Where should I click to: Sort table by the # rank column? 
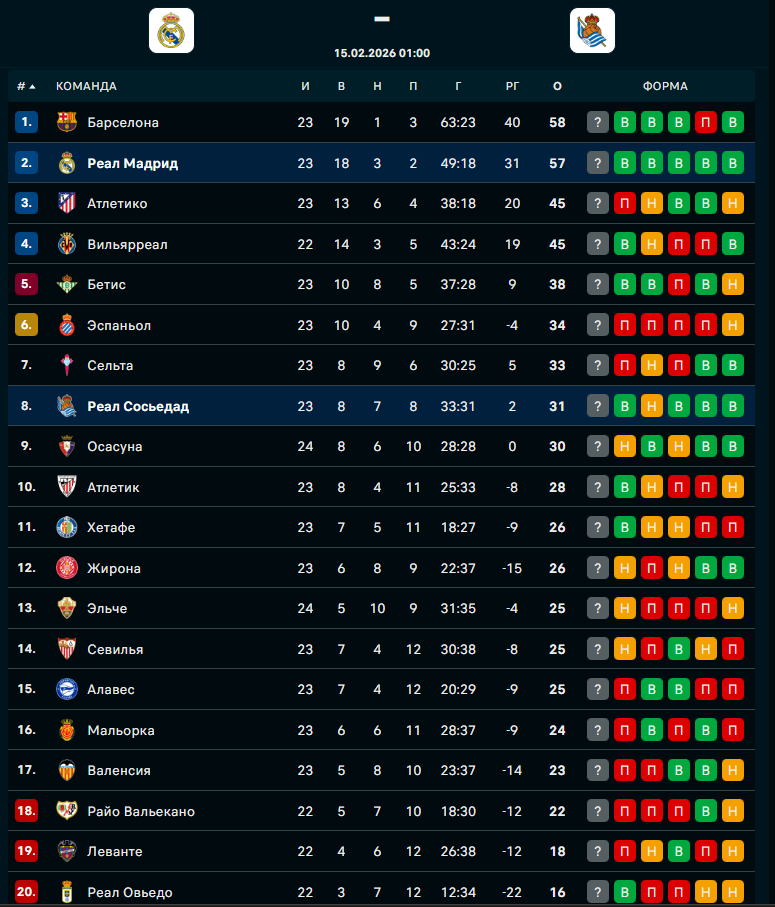(25, 86)
